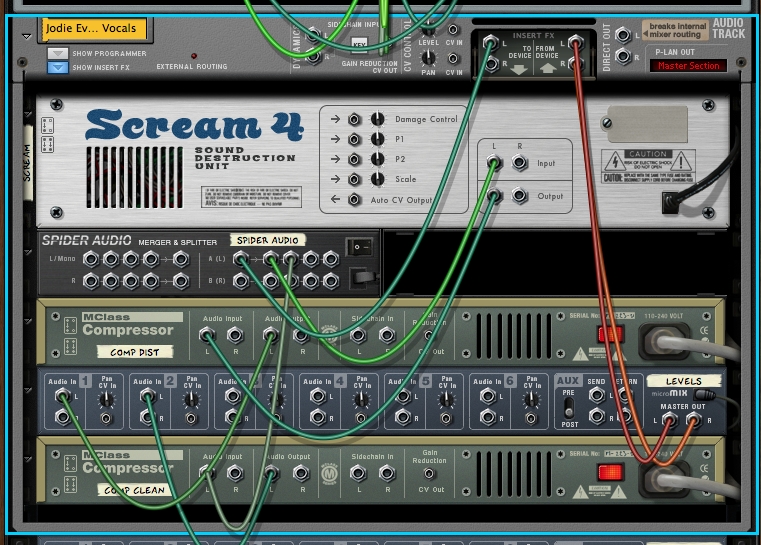The image size is (761, 545).
Task: Click the Direct Out L jack
Action: click(x=623, y=35)
